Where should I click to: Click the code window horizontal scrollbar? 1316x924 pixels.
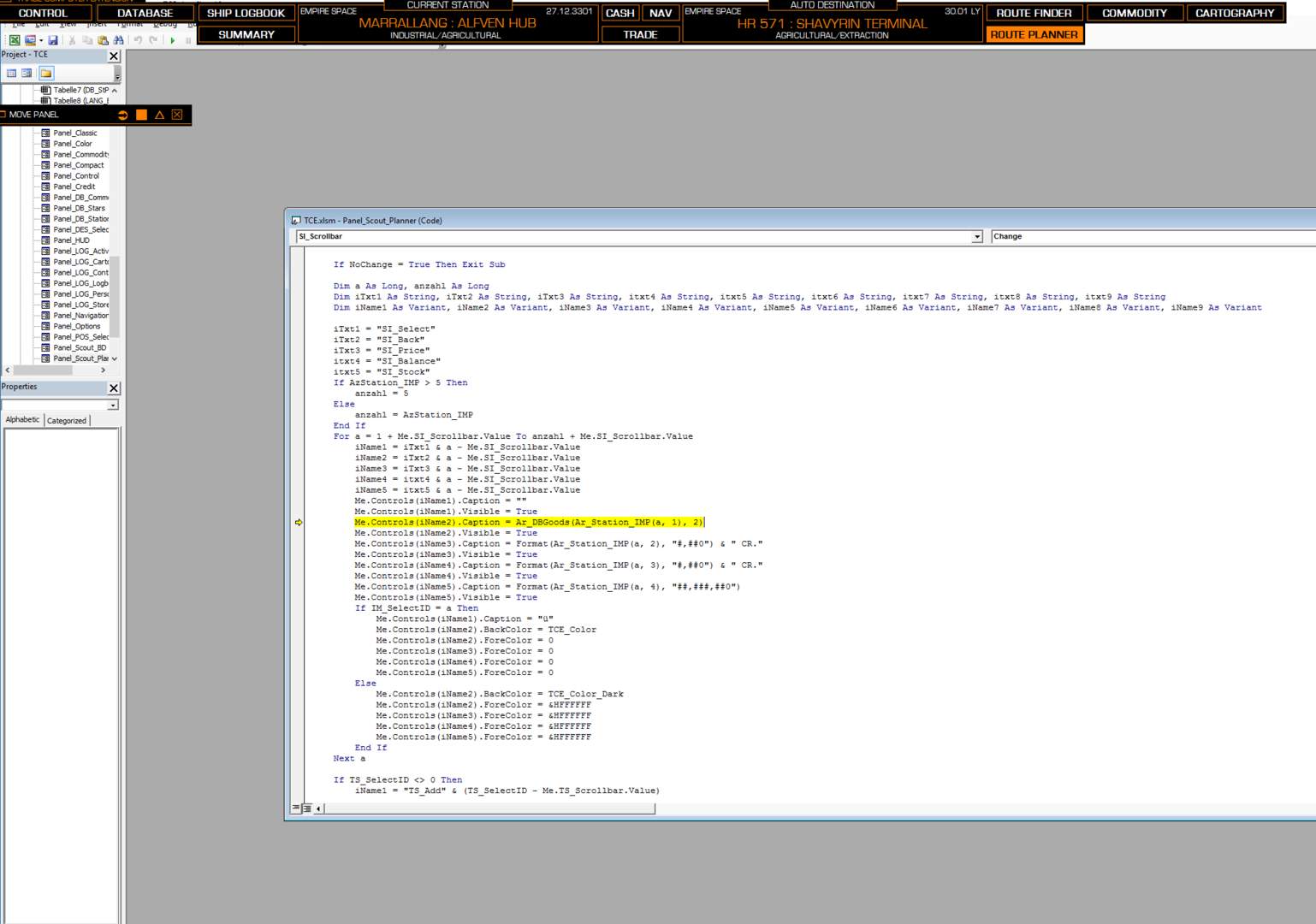(x=489, y=808)
